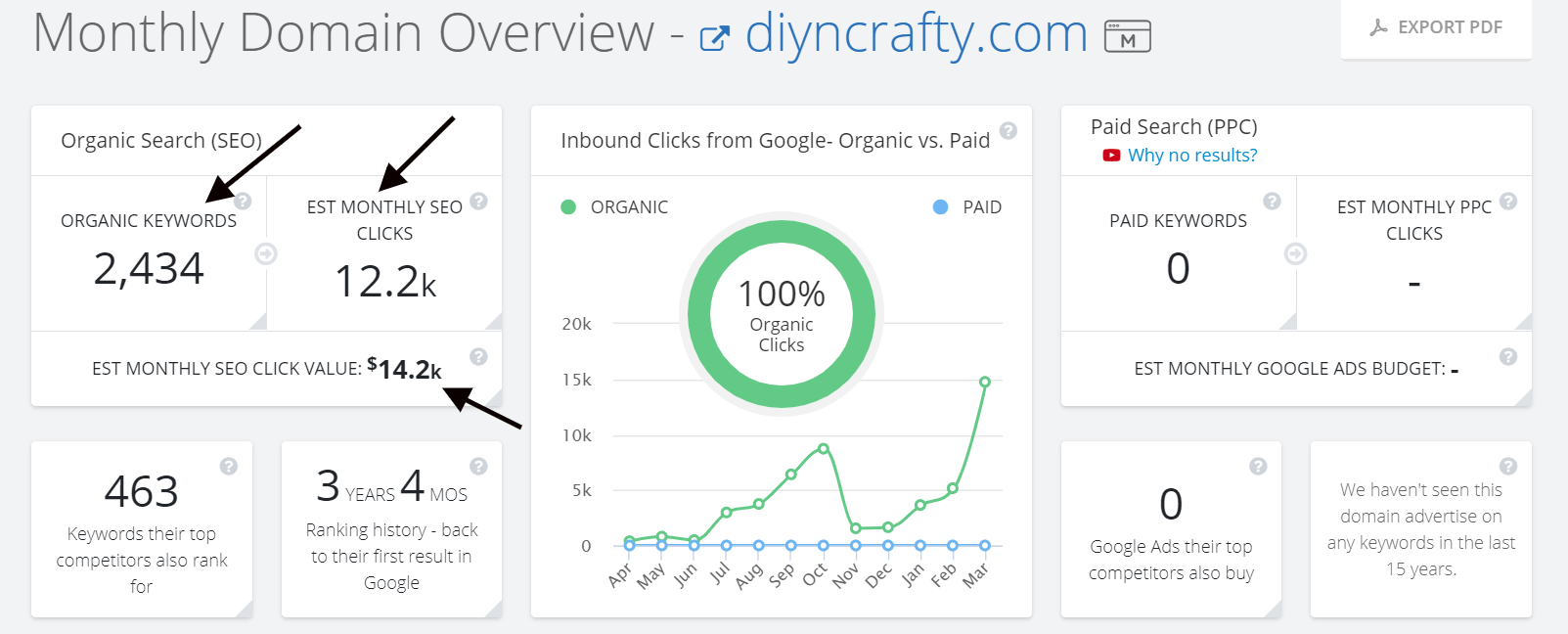
Task: Open help icon for Paid Keywords
Action: (x=1272, y=201)
